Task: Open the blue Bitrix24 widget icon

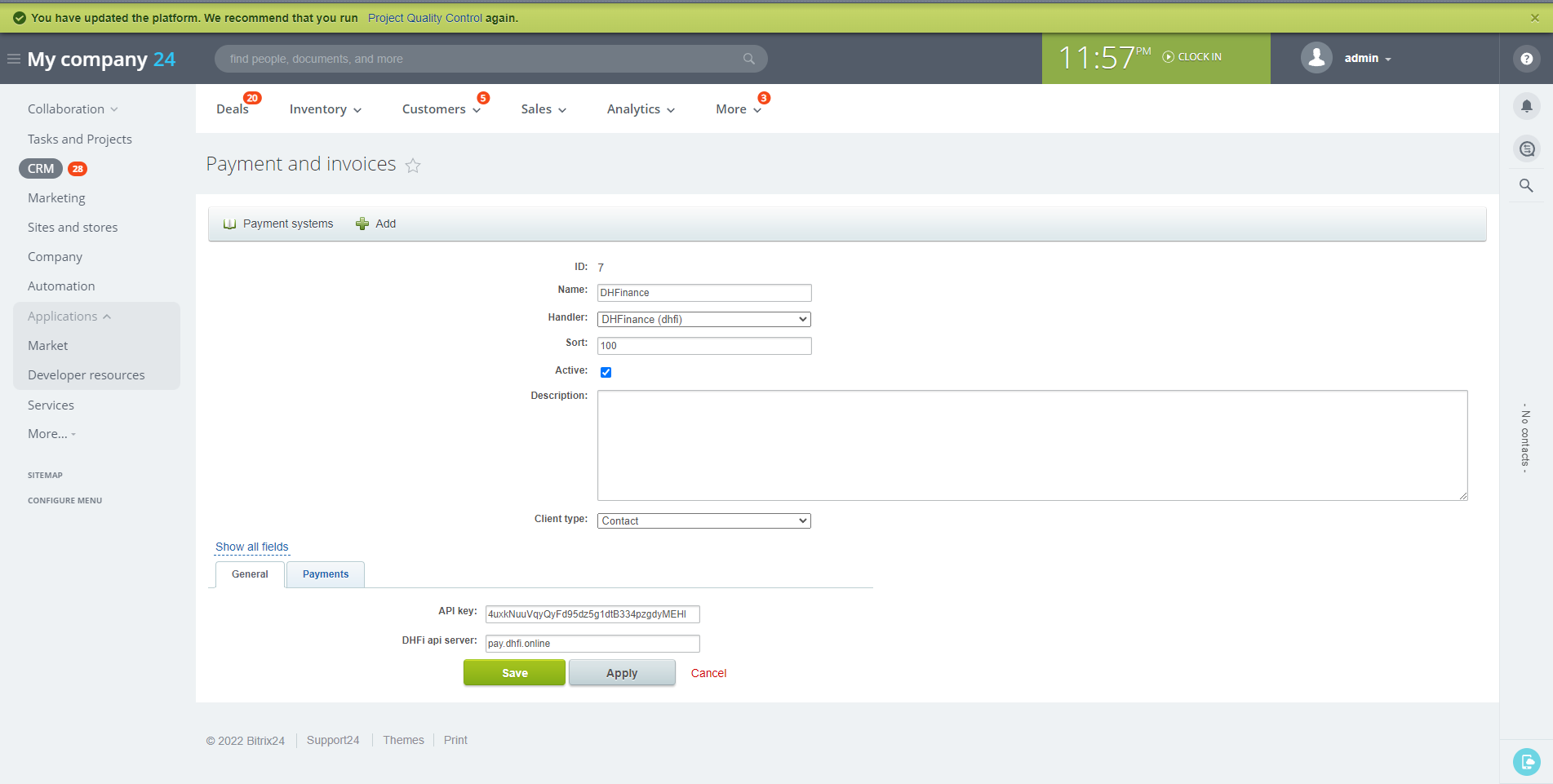Action: pos(1526,762)
